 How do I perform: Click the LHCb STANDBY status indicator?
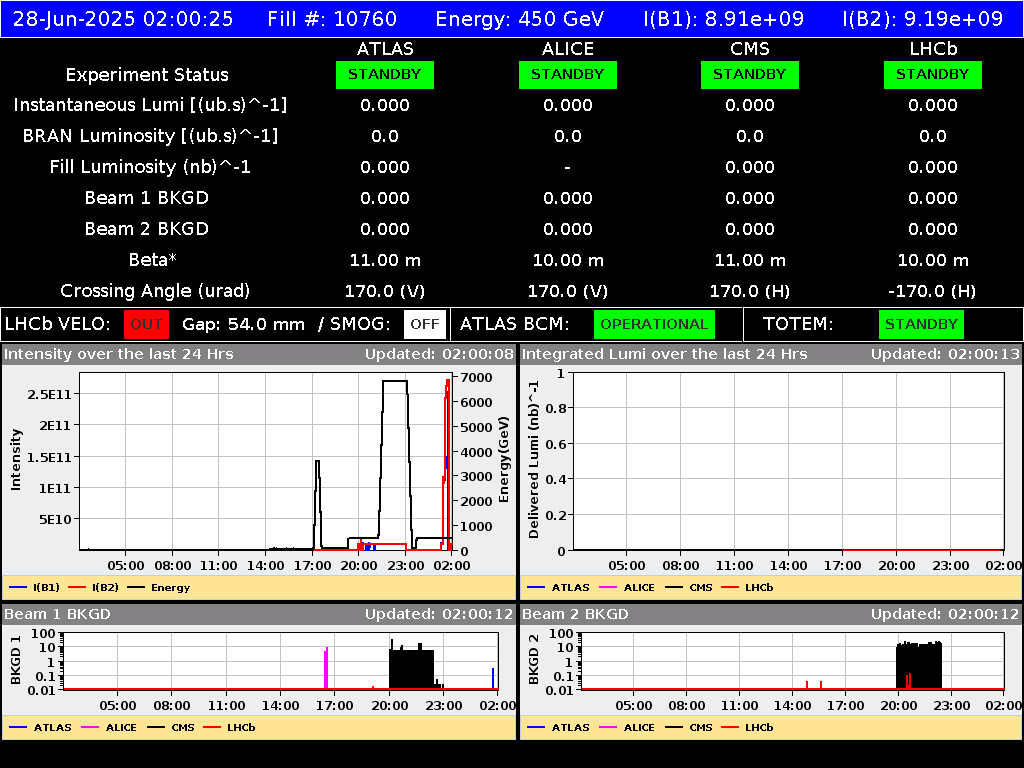(x=933, y=75)
